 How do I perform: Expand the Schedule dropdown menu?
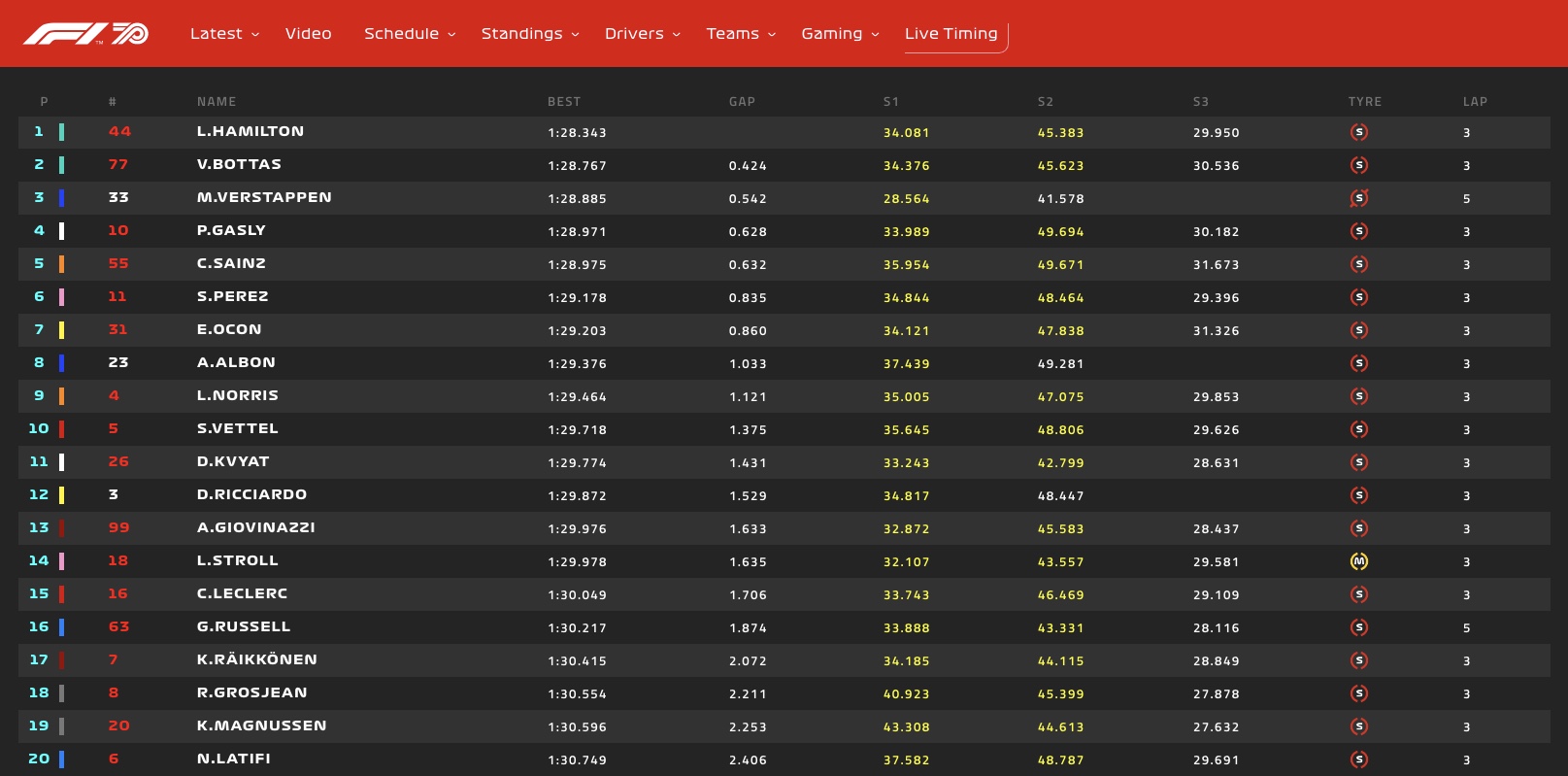410,34
